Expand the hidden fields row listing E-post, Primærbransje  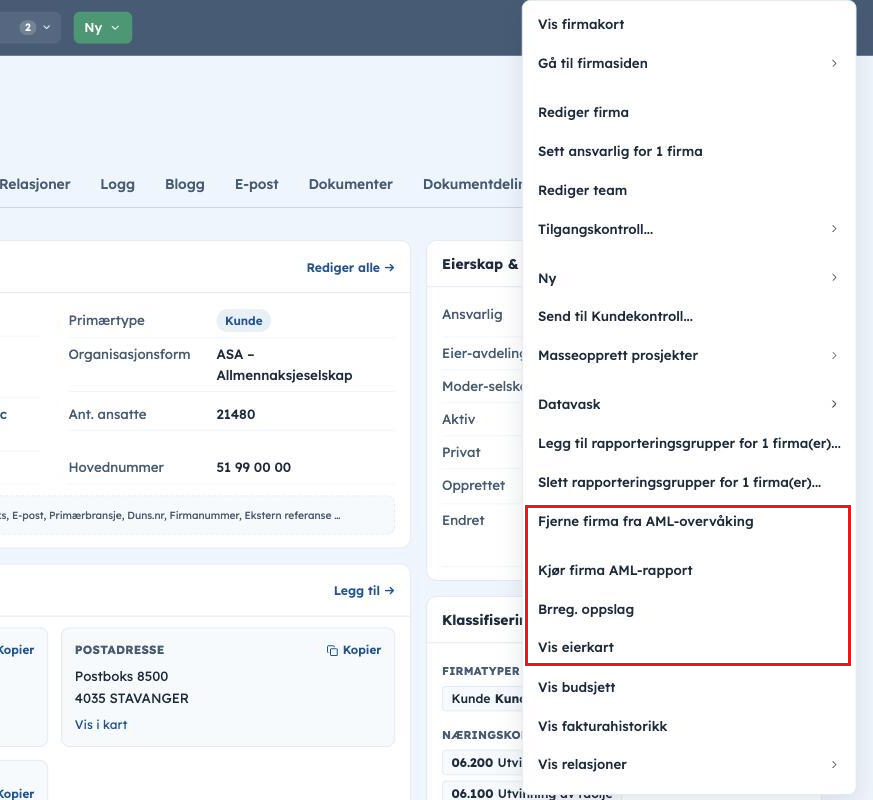click(x=197, y=516)
